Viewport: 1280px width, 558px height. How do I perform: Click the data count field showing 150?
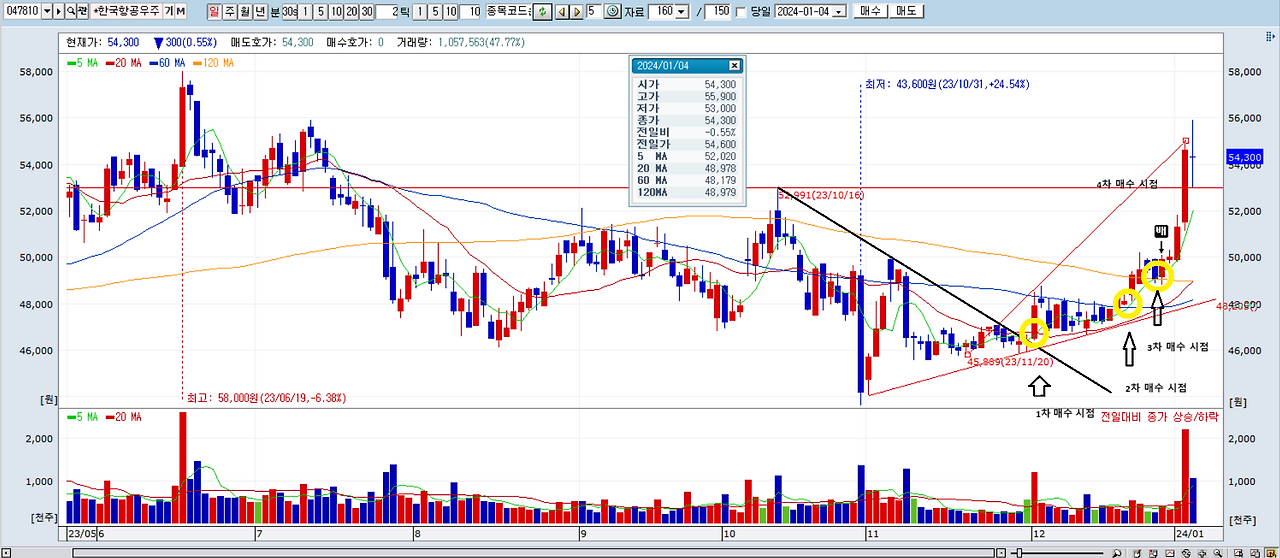[x=717, y=11]
